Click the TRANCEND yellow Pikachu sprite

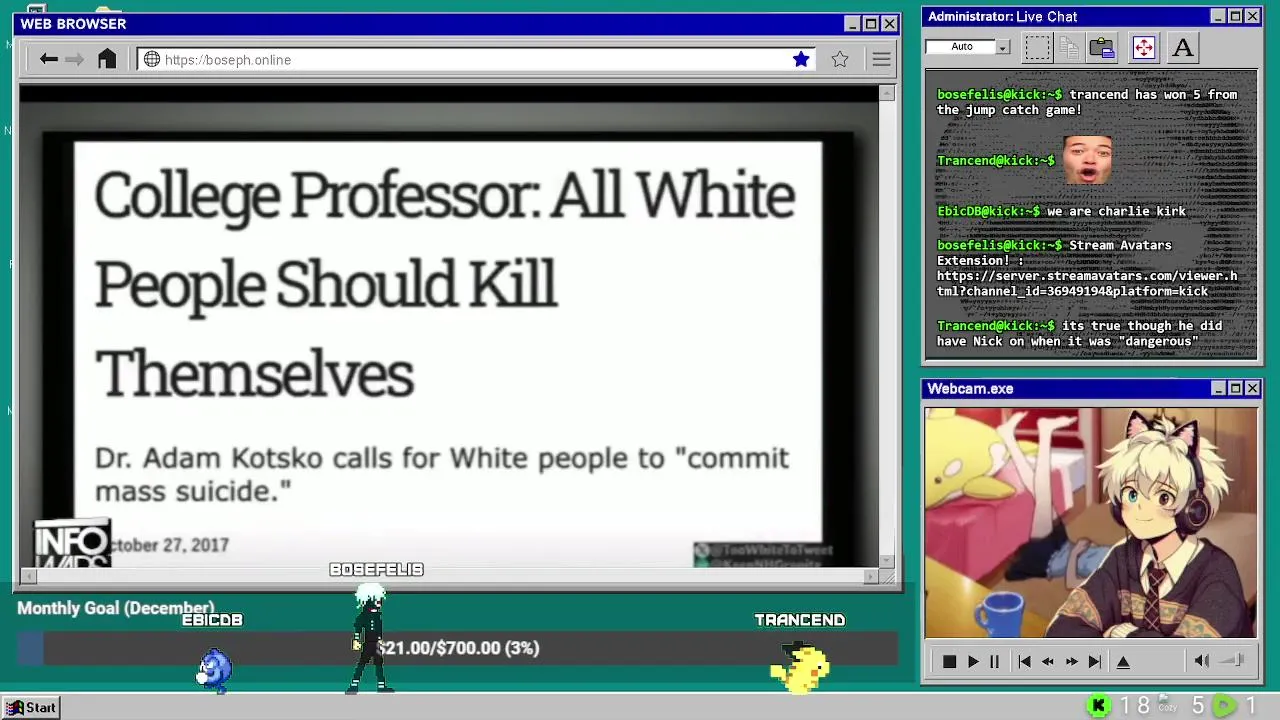coord(800,667)
